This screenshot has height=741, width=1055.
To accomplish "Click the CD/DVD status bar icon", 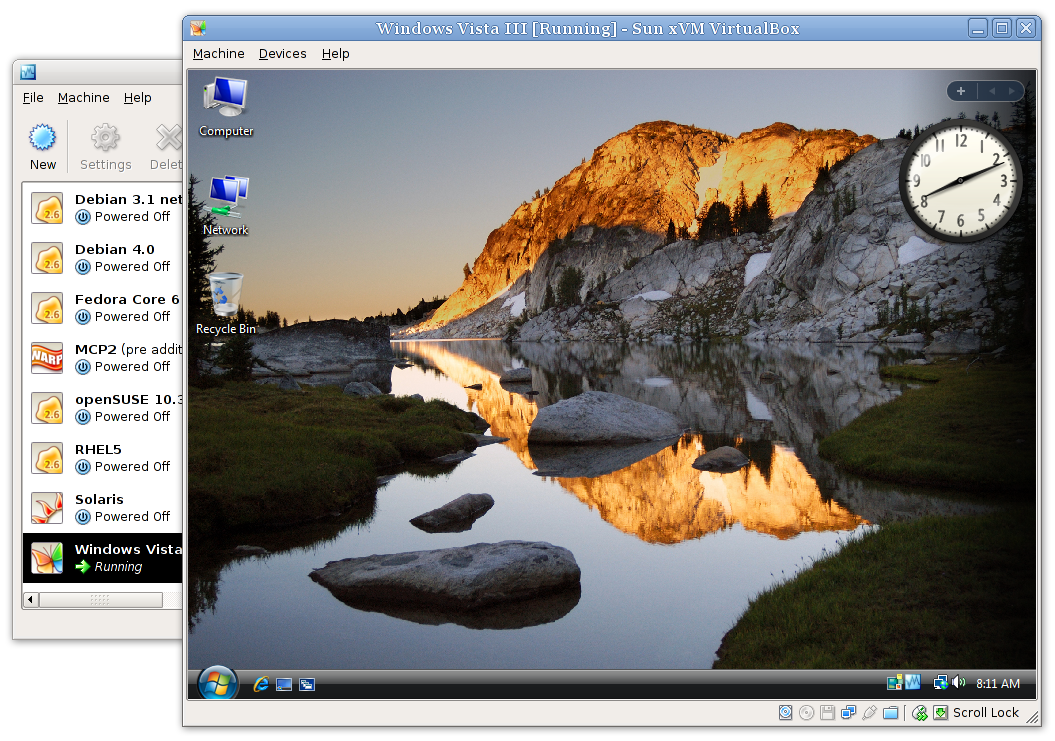I will 806,713.
